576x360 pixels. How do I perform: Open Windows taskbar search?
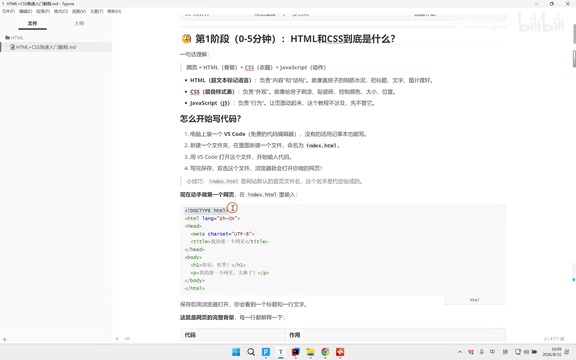point(251,352)
